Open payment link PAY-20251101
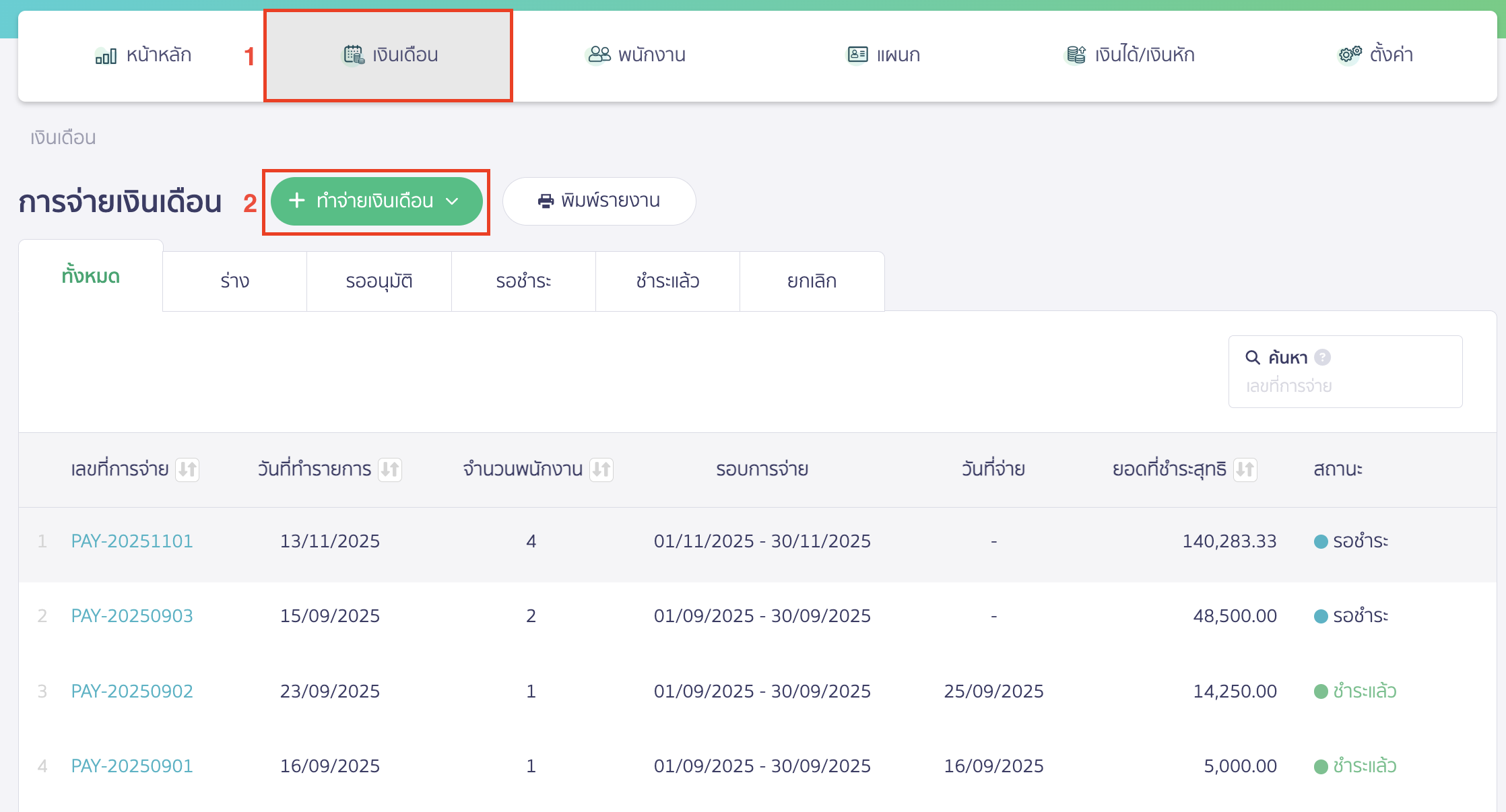Viewport: 1506px width, 812px height. point(132,541)
